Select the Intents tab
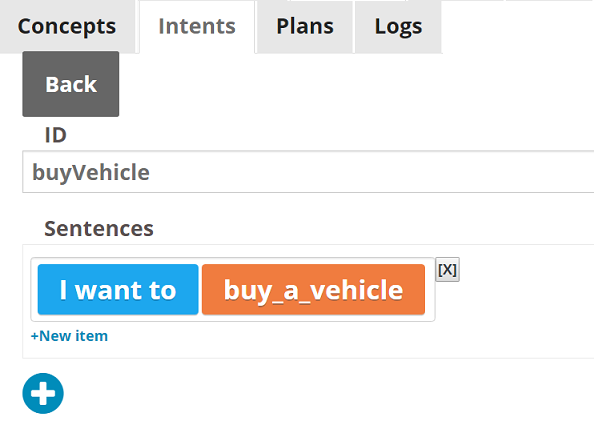 pyautogui.click(x=197, y=27)
